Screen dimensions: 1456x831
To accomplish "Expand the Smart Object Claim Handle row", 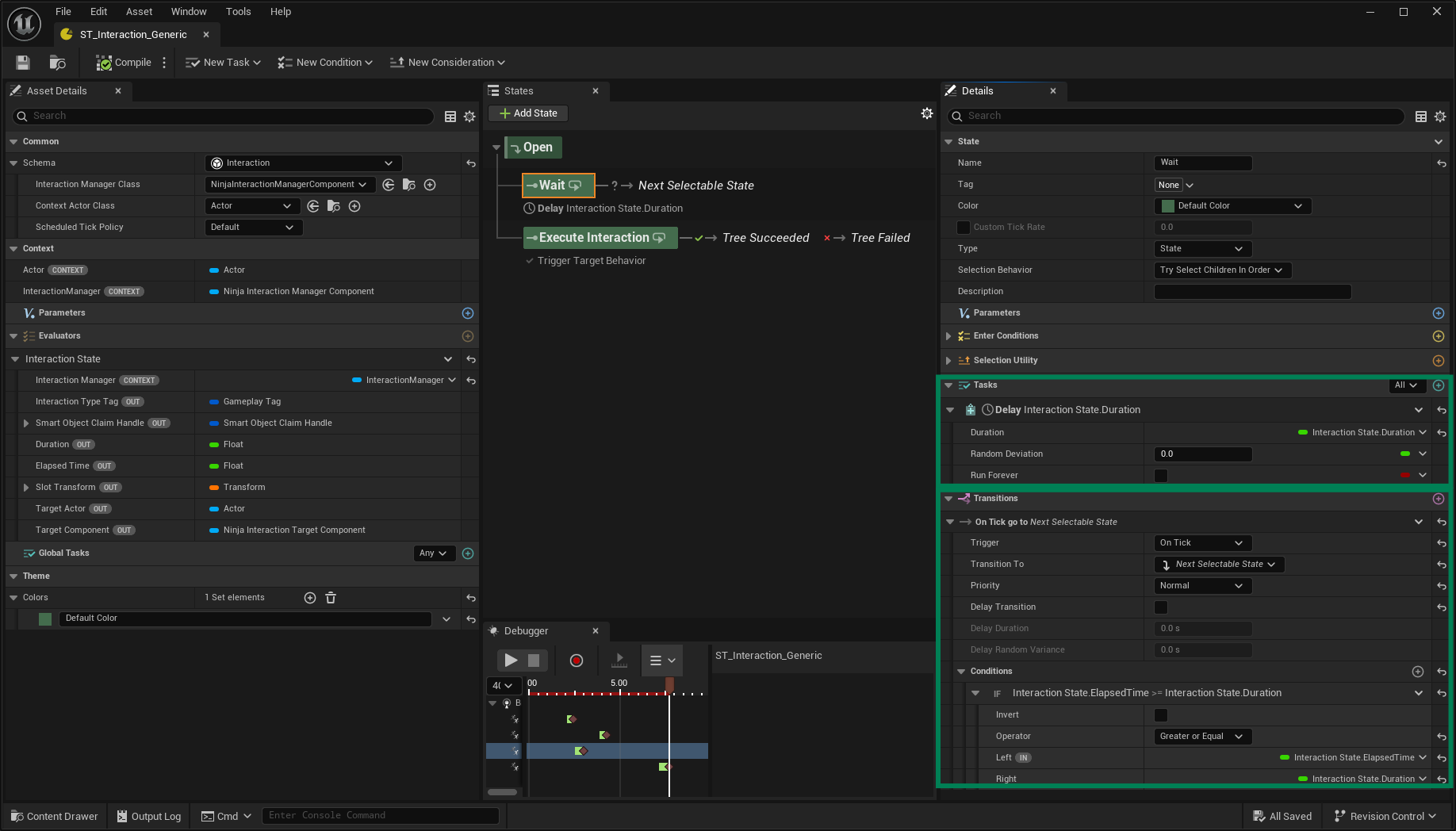I will point(26,423).
